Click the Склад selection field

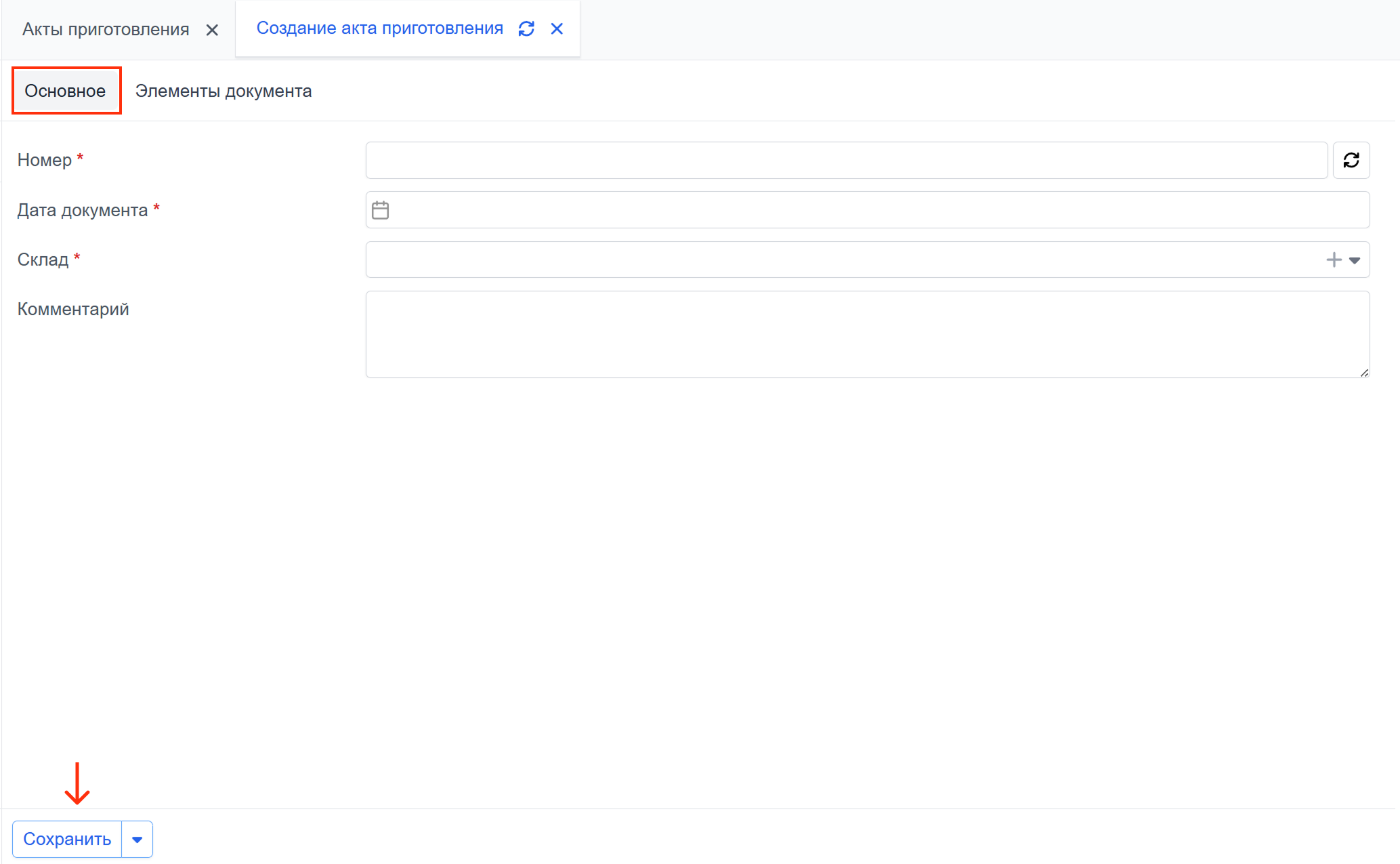(868, 260)
